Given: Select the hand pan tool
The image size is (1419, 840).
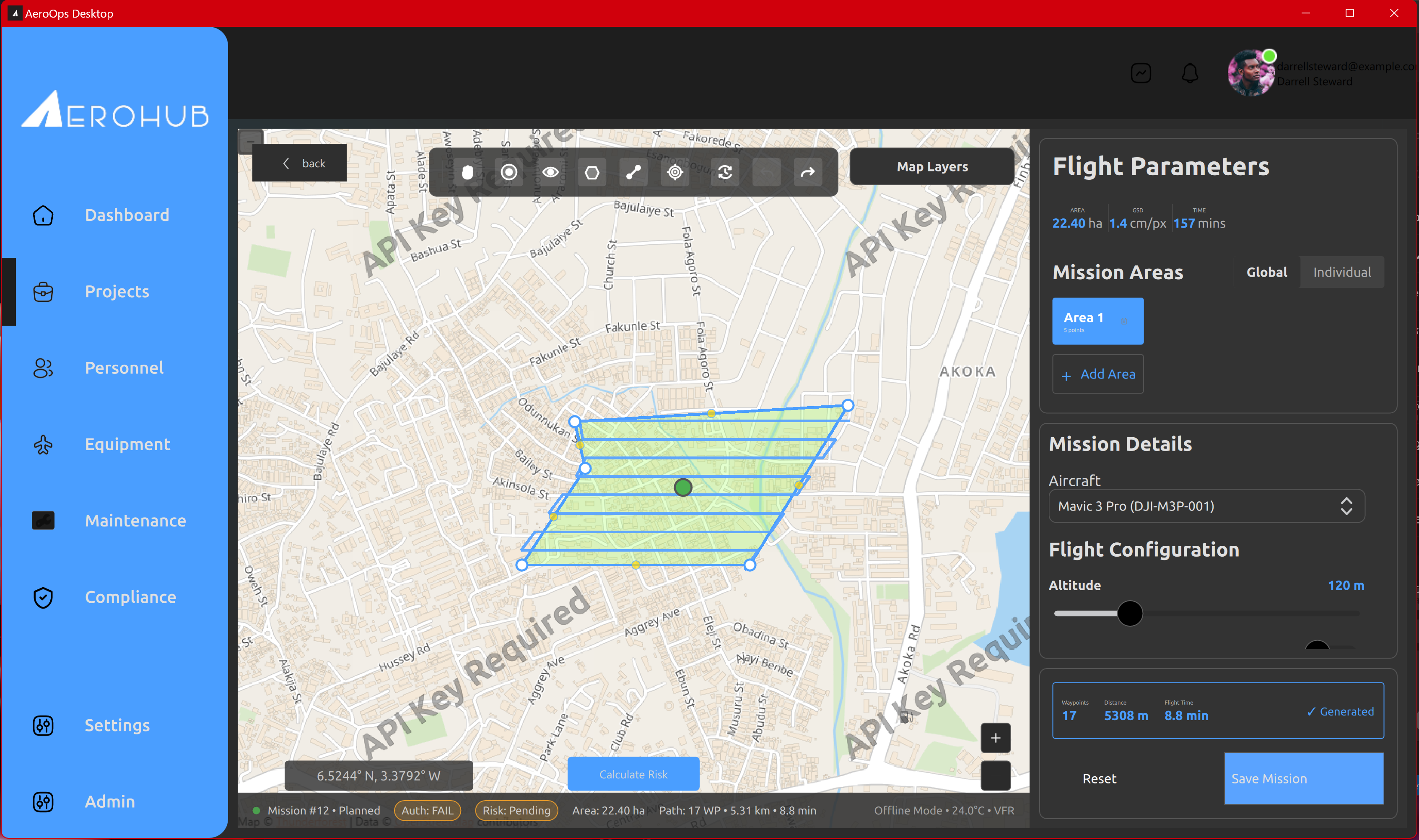Looking at the screenshot, I should (x=467, y=172).
